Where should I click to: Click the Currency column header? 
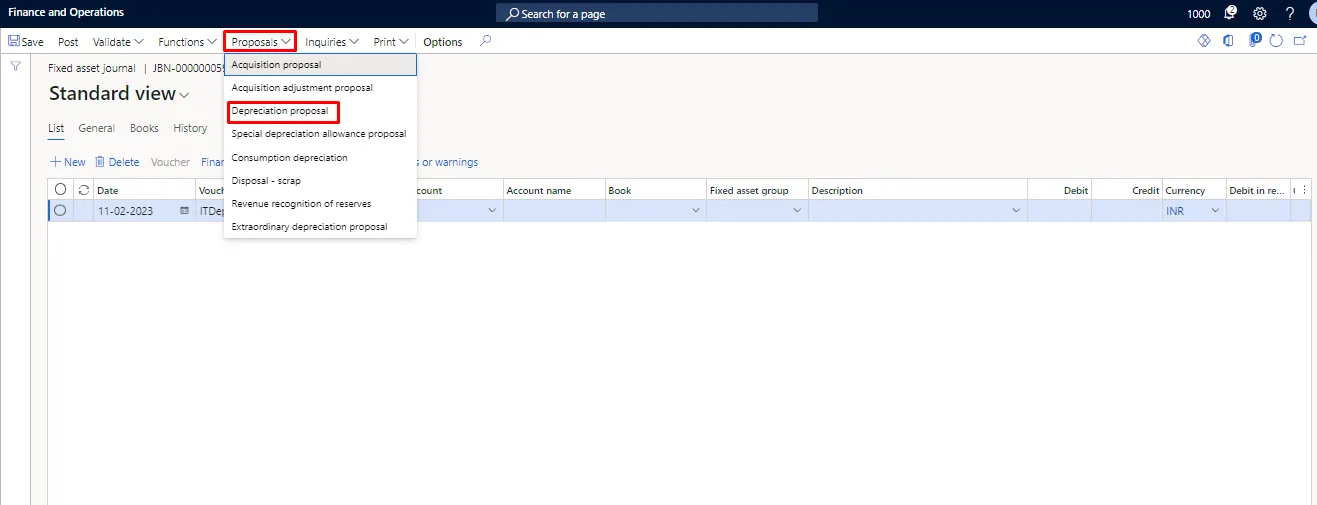[x=1194, y=190]
